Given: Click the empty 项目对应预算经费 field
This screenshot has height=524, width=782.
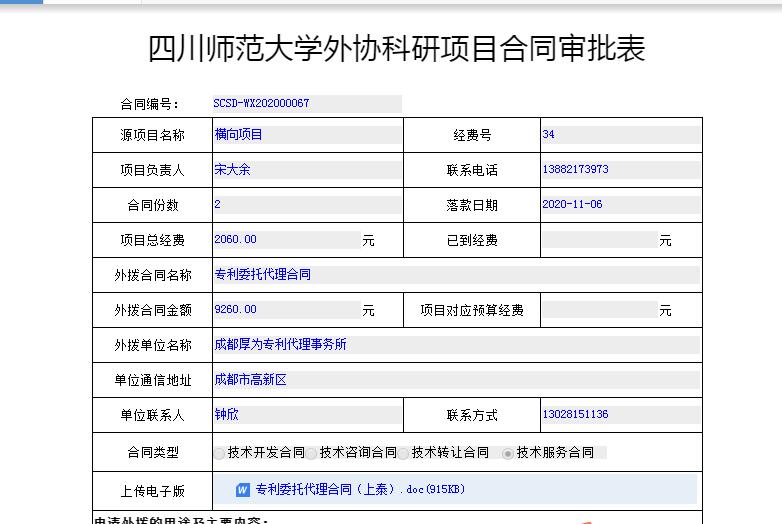Looking at the screenshot, I should 599,310.
